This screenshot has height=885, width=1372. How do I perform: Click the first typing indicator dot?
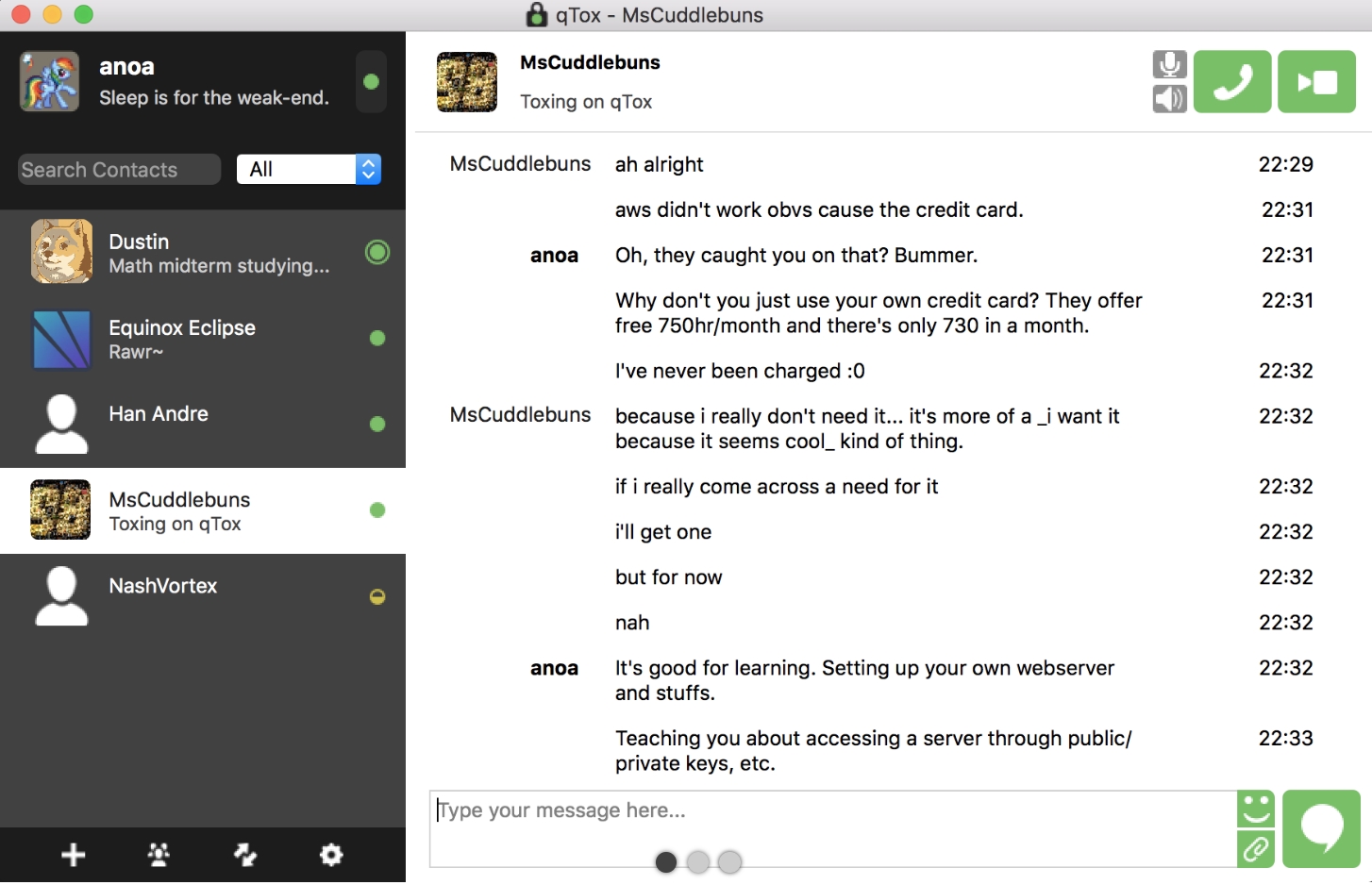click(666, 861)
